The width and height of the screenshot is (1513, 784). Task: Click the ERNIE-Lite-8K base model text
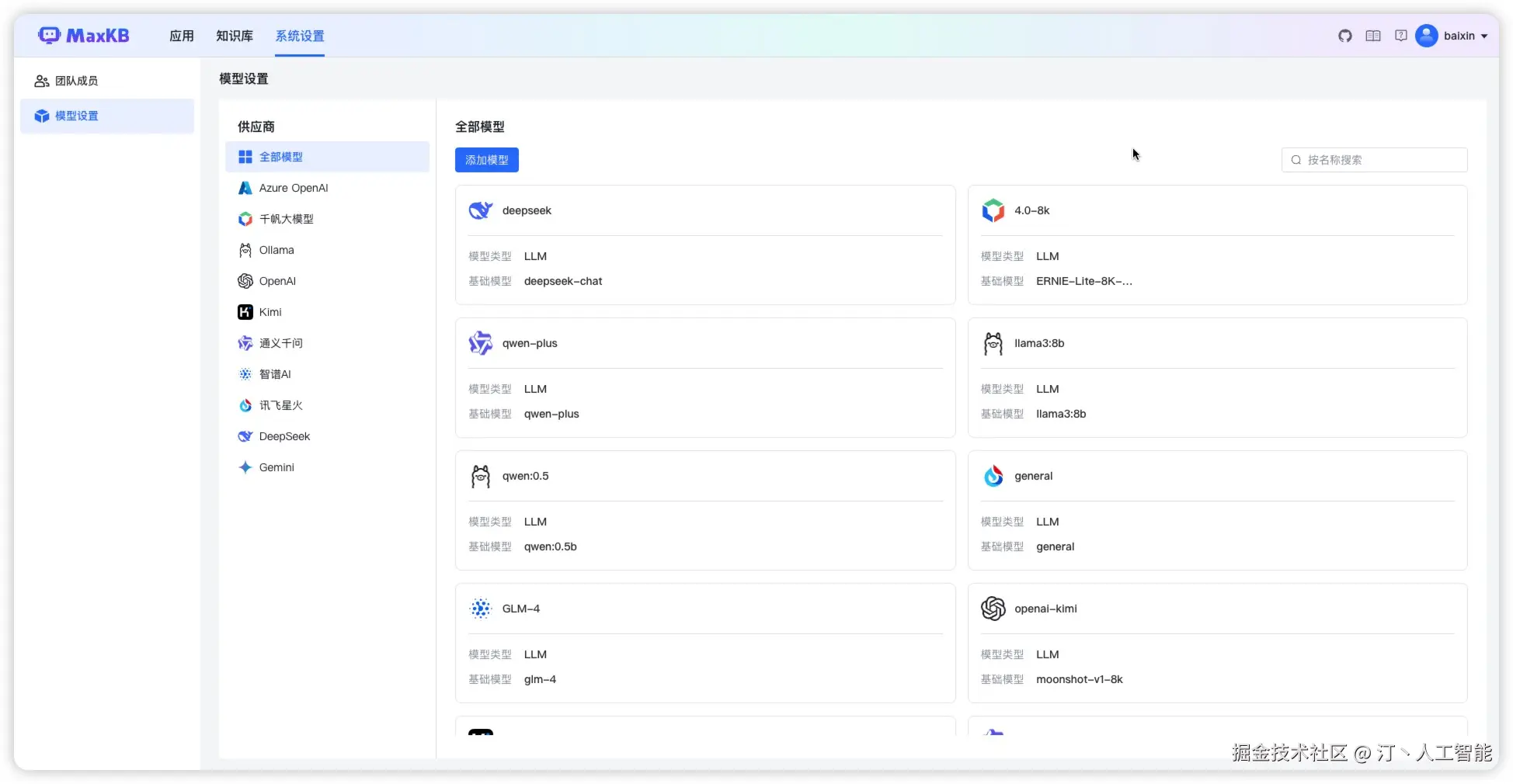[1084, 281]
